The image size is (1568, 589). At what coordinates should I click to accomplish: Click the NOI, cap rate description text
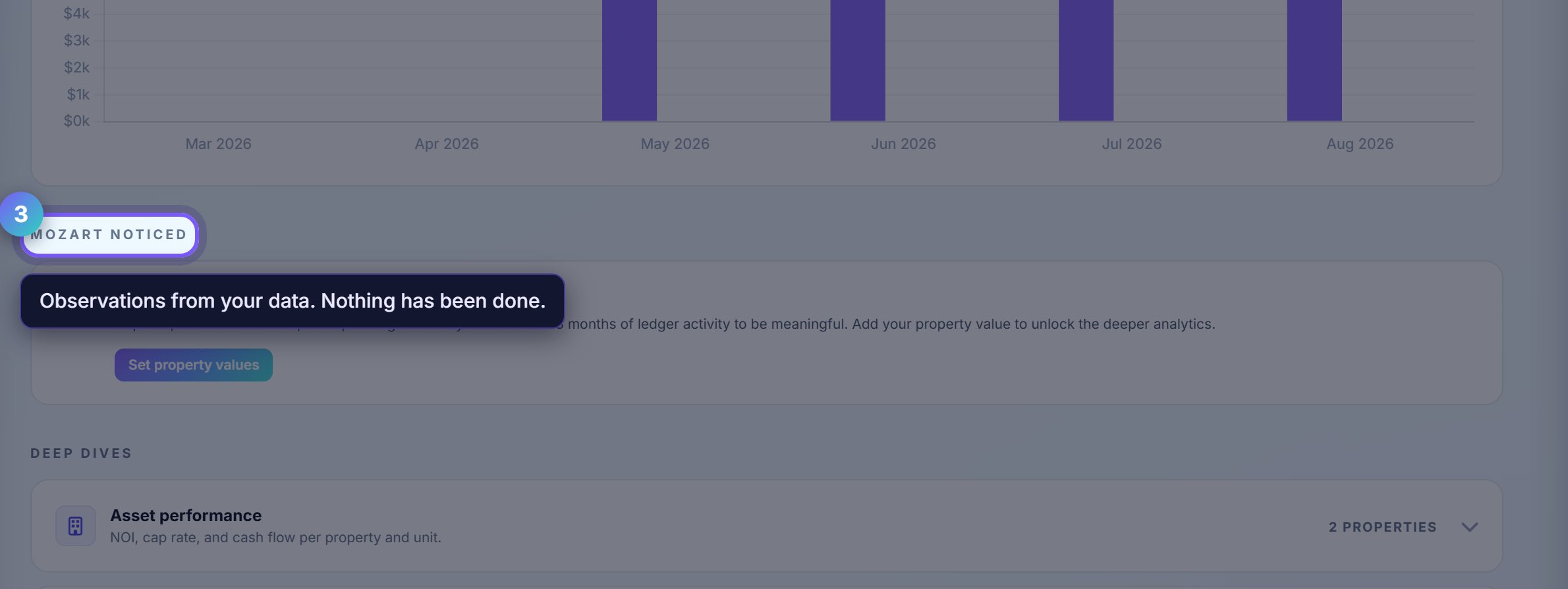[275, 538]
